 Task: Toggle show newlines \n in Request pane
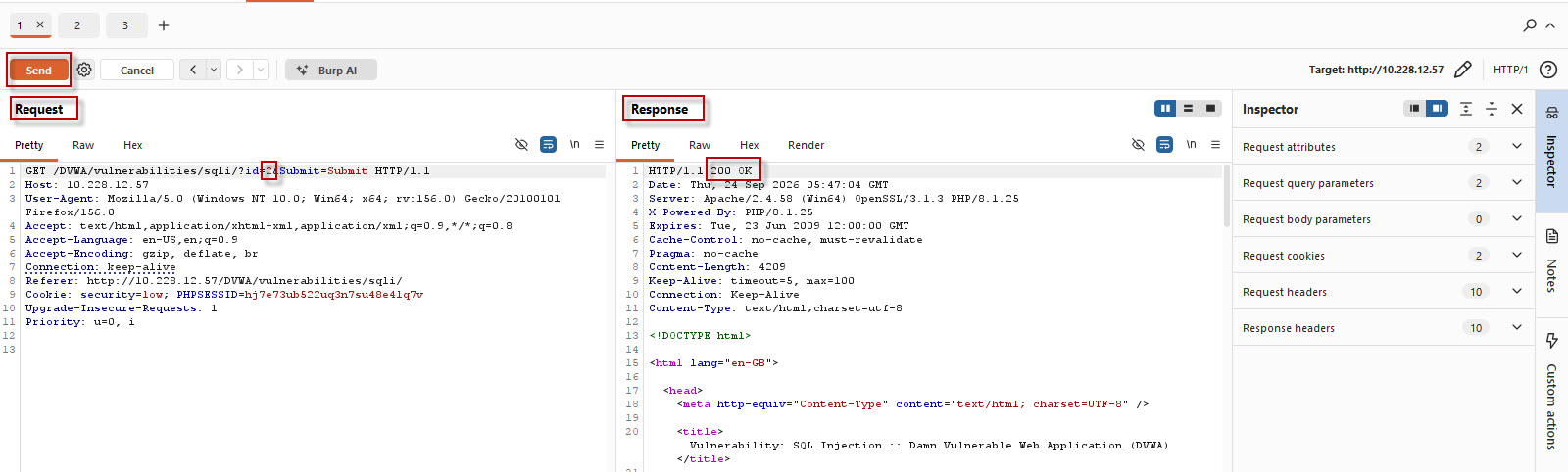(x=575, y=144)
